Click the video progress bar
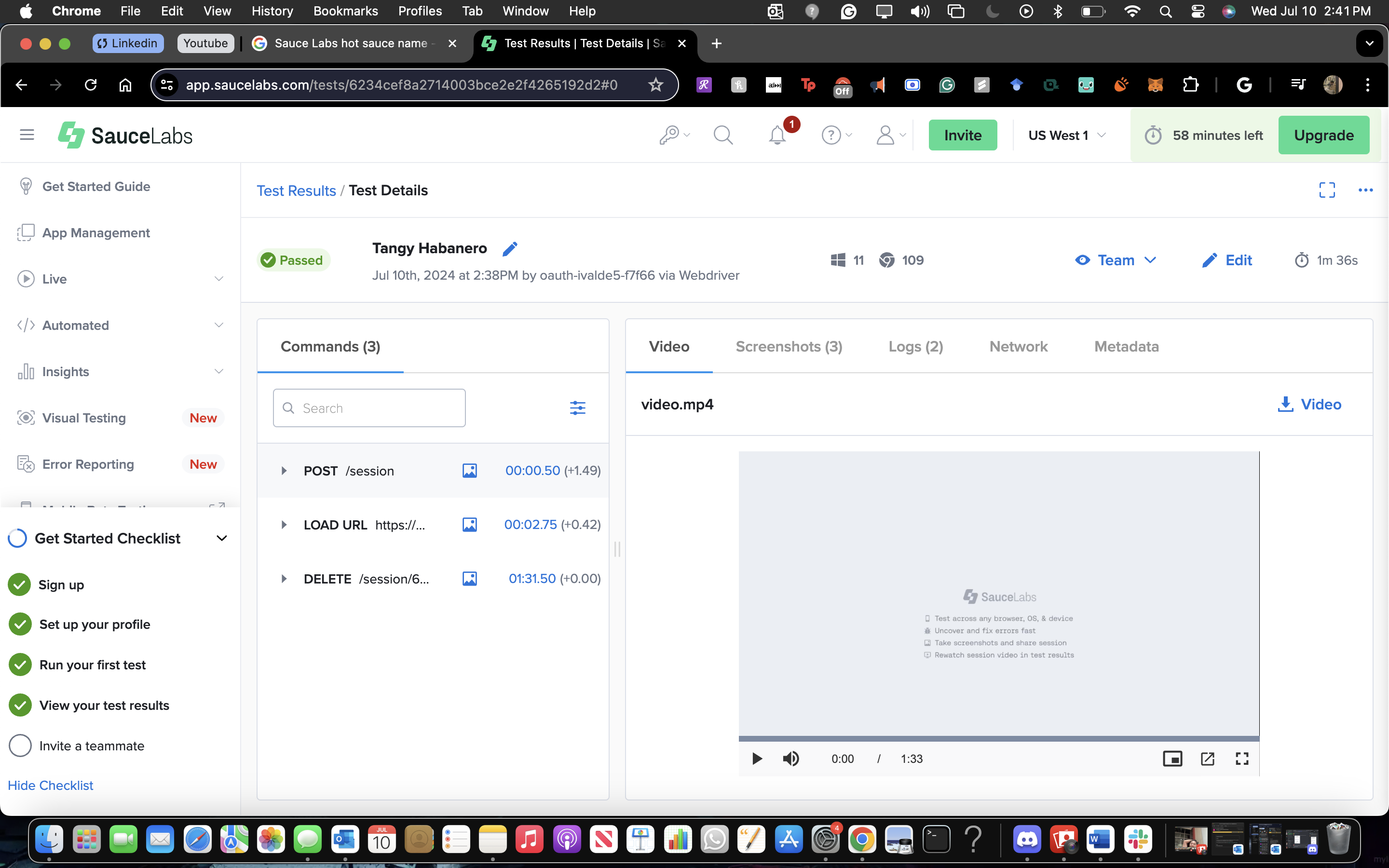Viewport: 1389px width, 868px height. [x=999, y=739]
